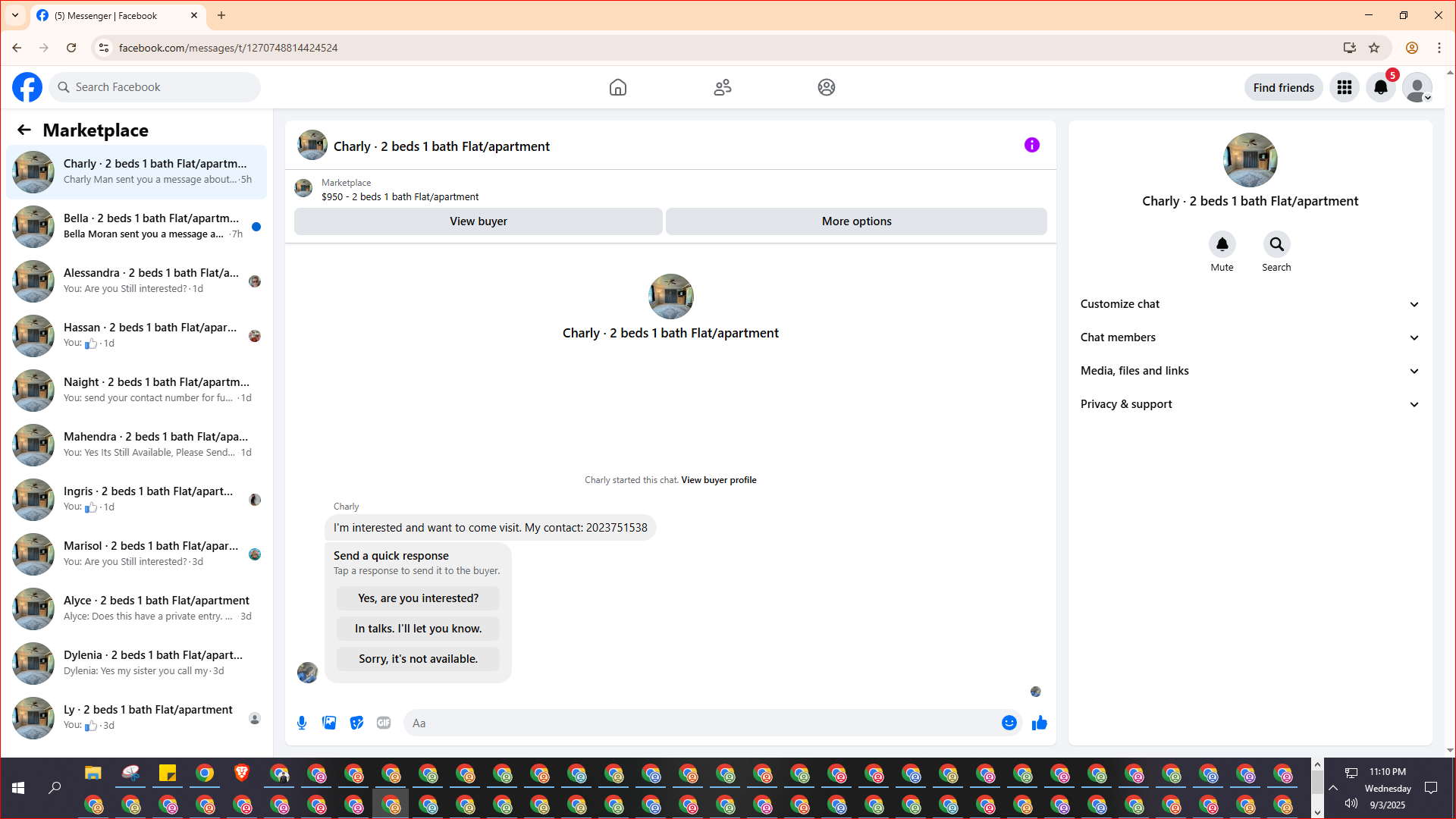Click the View buyer button
The height and width of the screenshot is (819, 1456).
point(479,221)
